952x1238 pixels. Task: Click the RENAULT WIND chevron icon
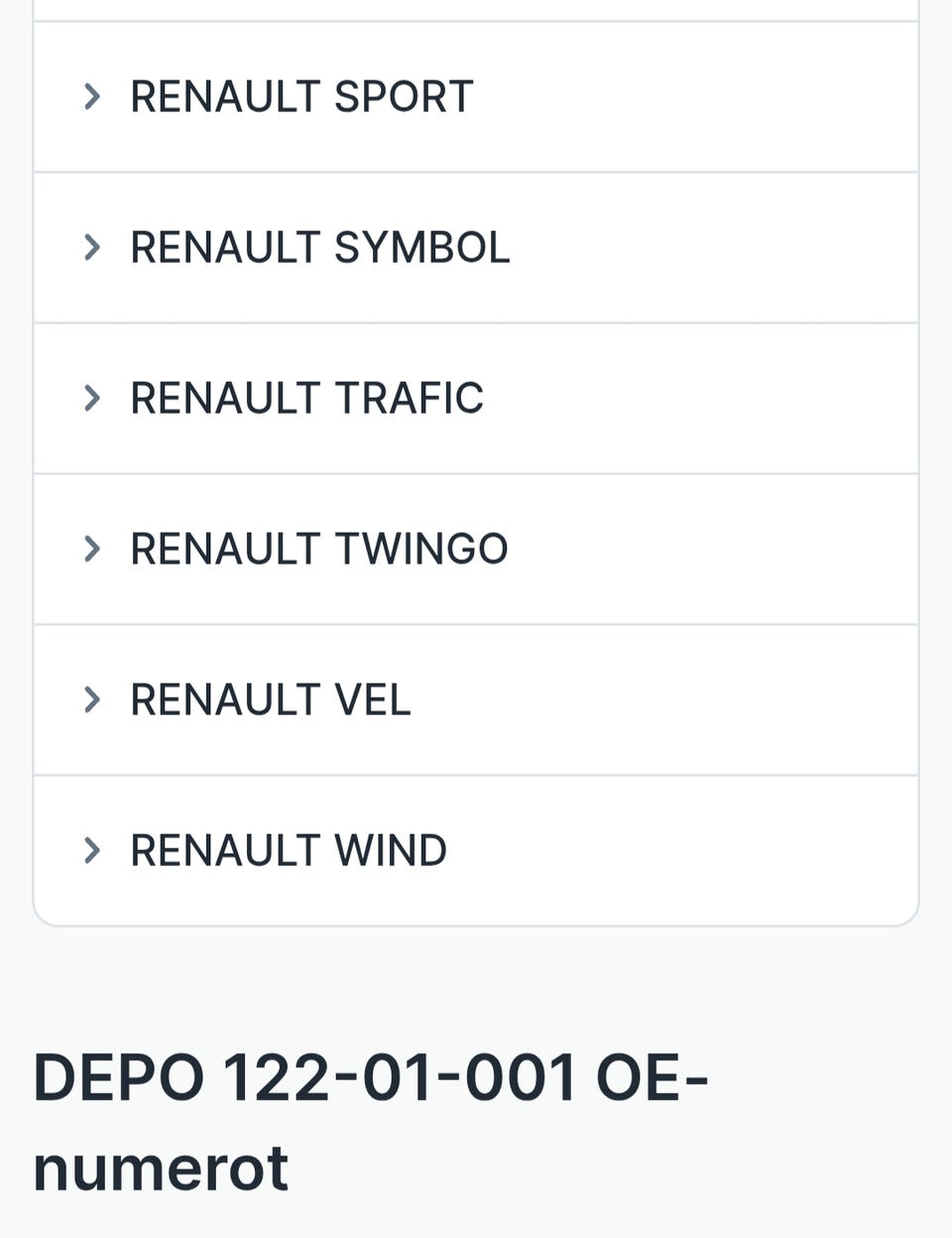(92, 850)
